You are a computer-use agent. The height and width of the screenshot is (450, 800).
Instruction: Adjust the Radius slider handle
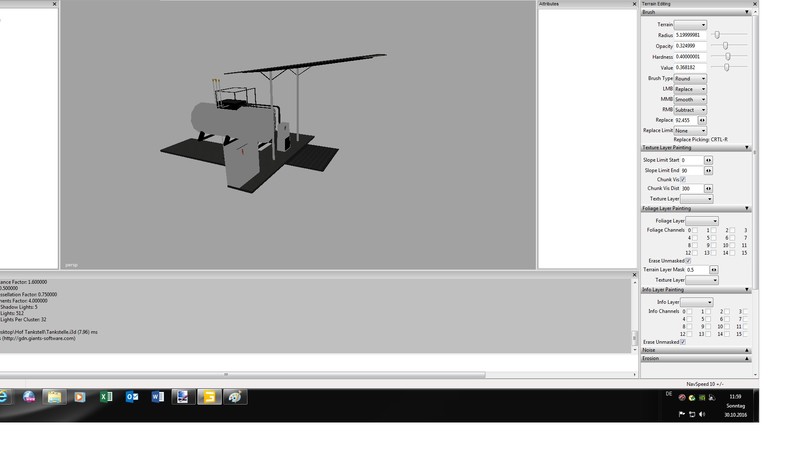(717, 35)
